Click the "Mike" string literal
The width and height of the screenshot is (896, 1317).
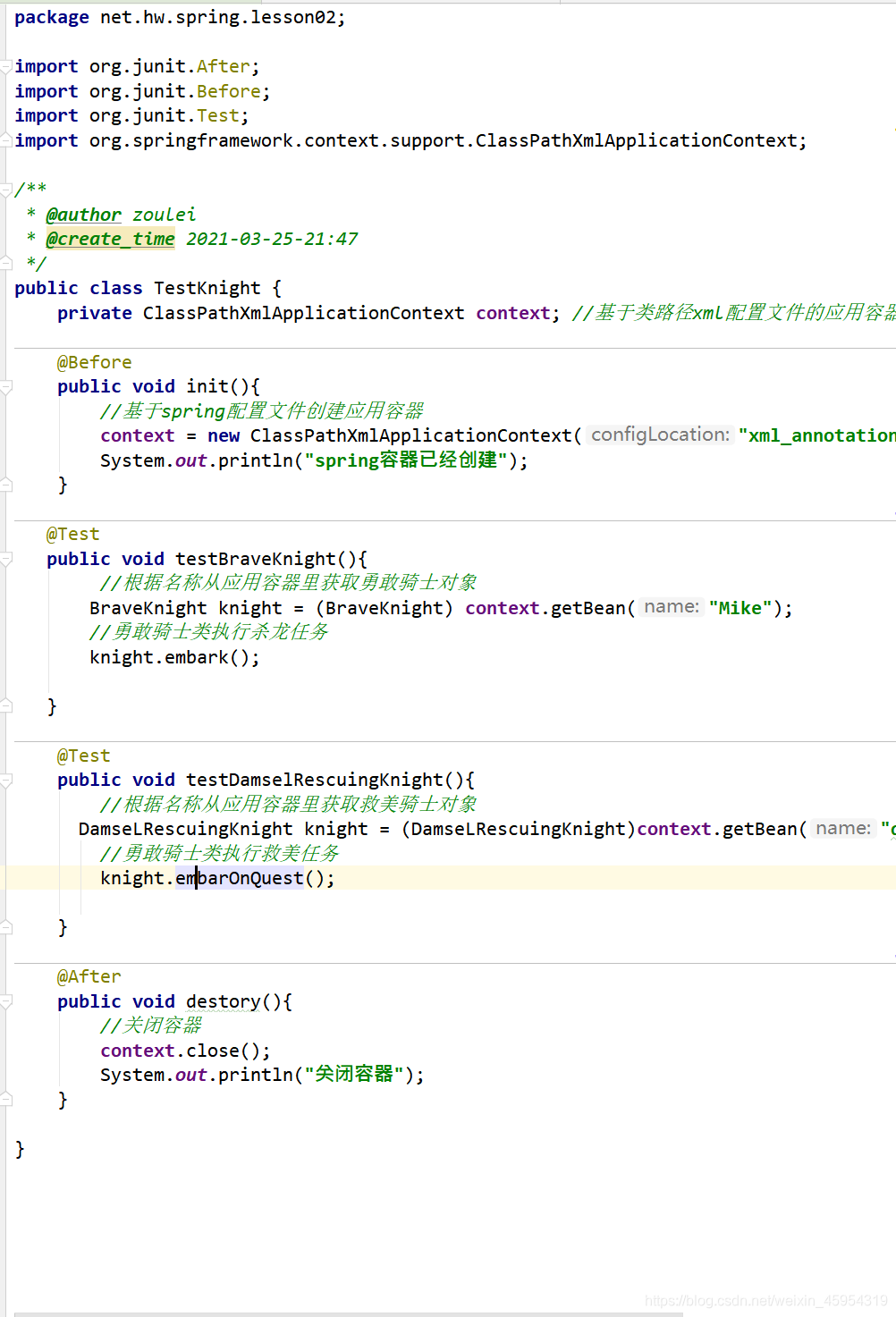coord(740,608)
